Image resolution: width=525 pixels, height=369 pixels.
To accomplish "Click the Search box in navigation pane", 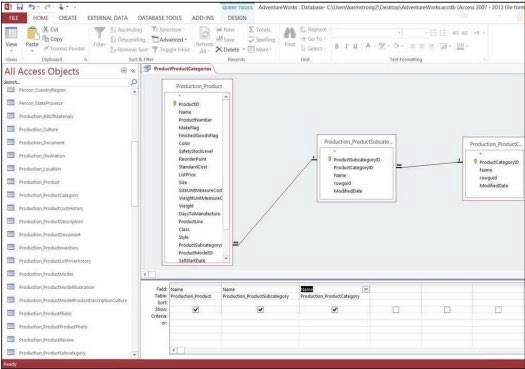I will tap(67, 82).
